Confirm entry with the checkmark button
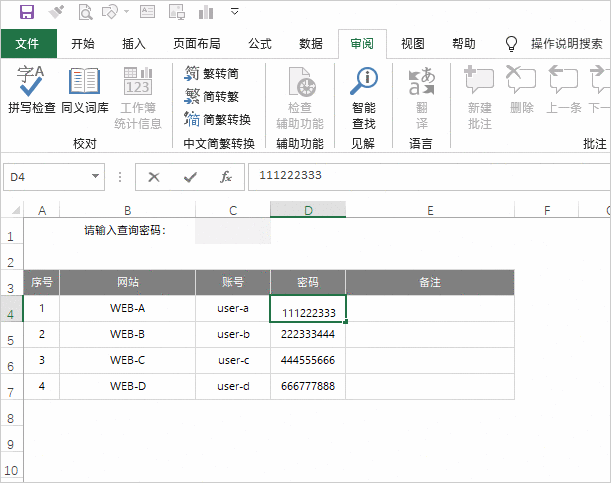 [x=190, y=178]
